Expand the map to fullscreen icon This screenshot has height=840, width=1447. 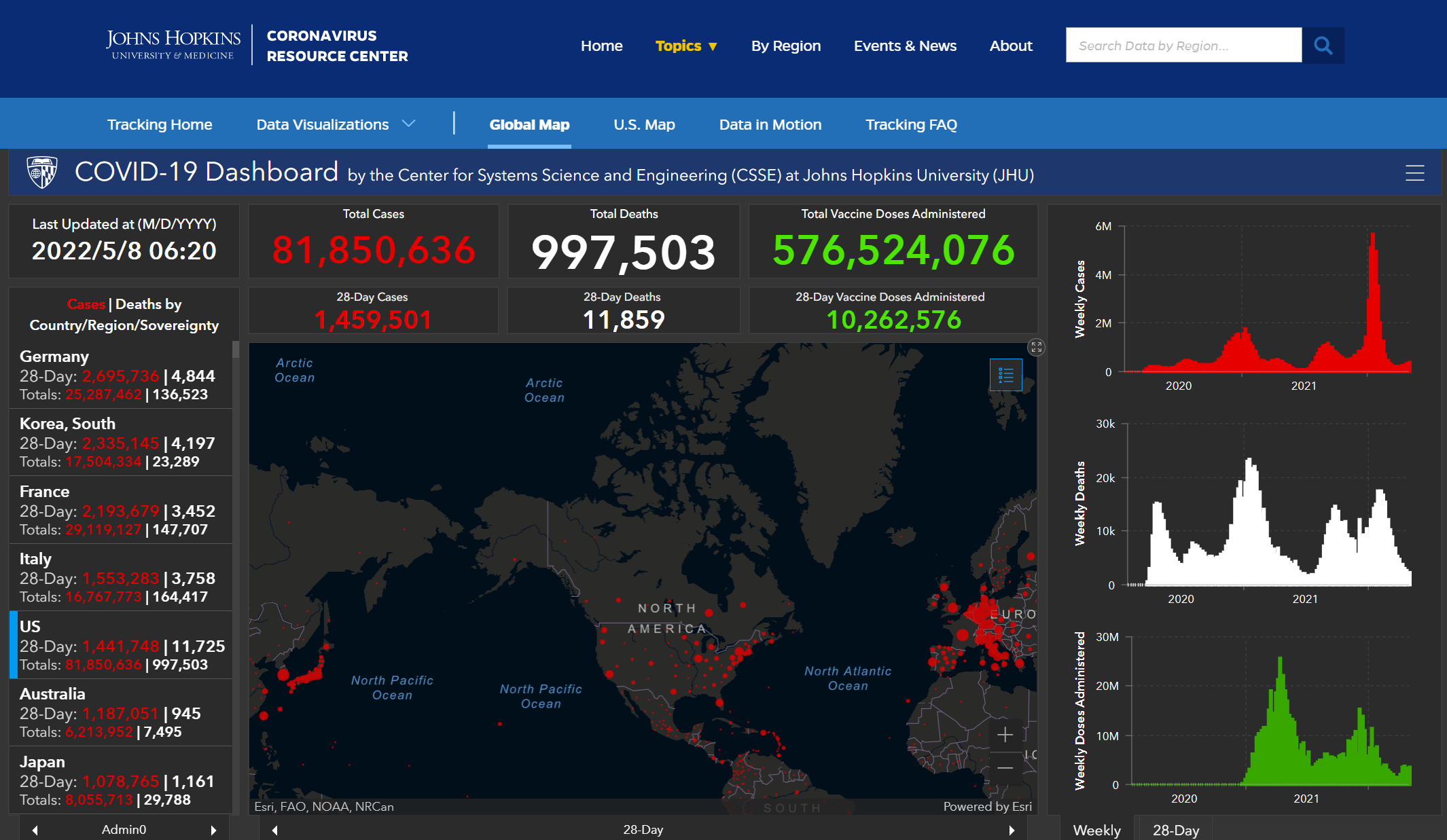pyautogui.click(x=1036, y=348)
